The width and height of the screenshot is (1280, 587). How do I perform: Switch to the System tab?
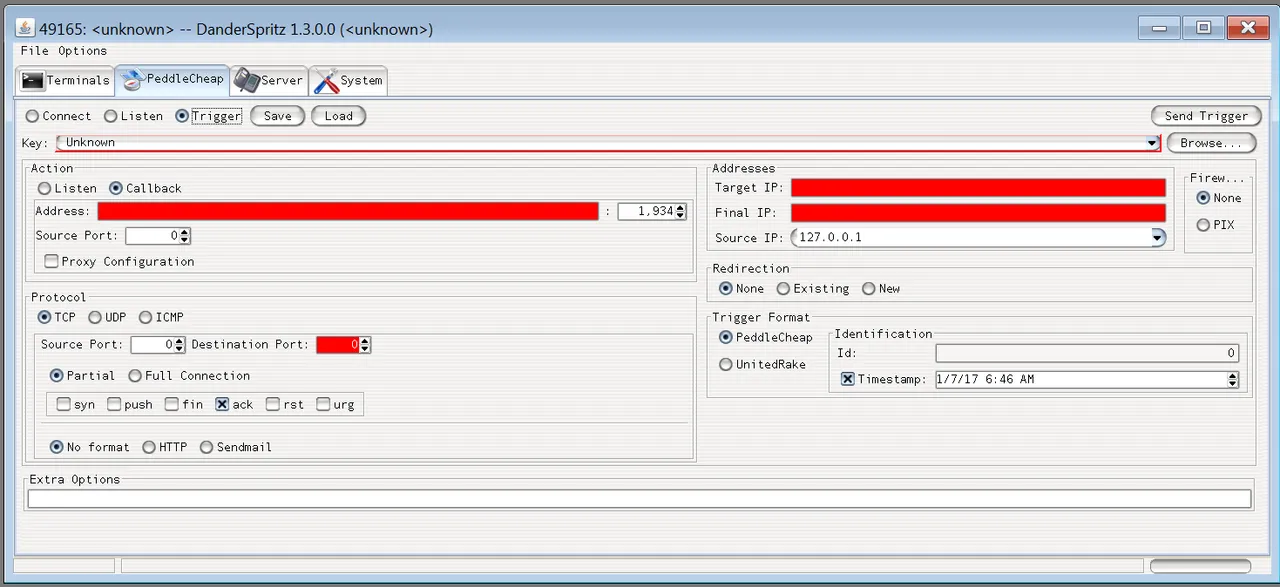click(348, 80)
